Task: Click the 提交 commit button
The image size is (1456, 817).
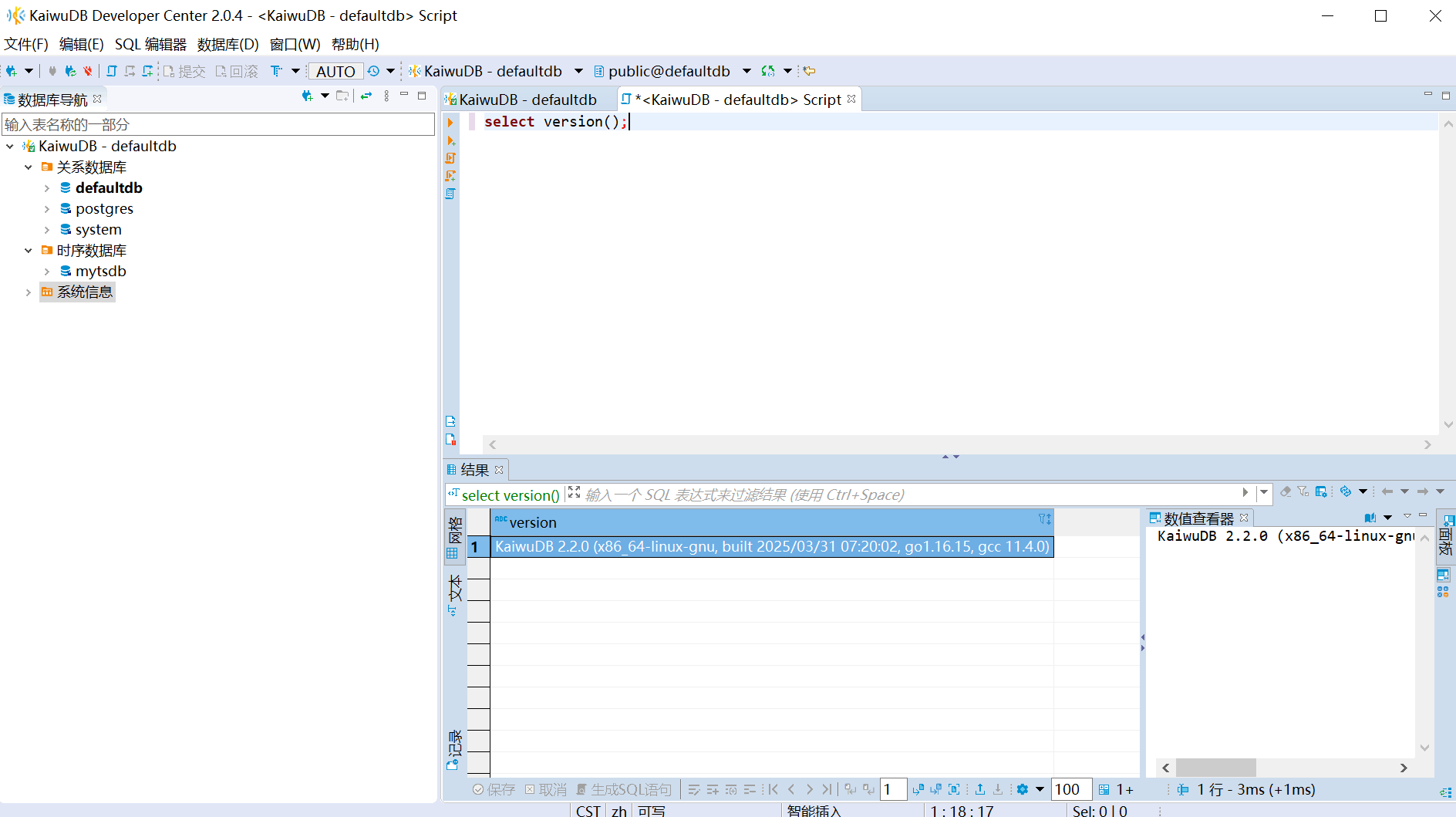Action: (184, 71)
